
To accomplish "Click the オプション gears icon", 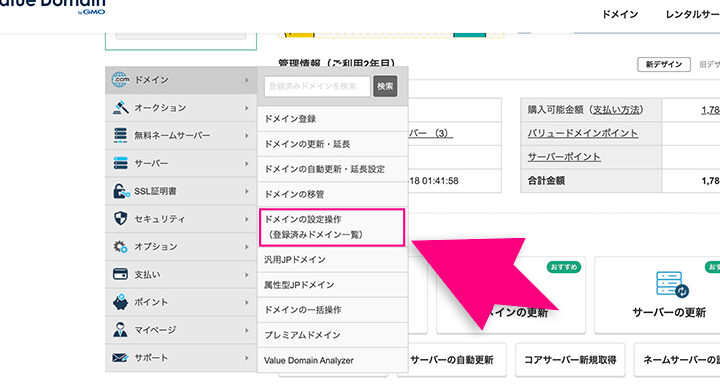I will point(120,247).
